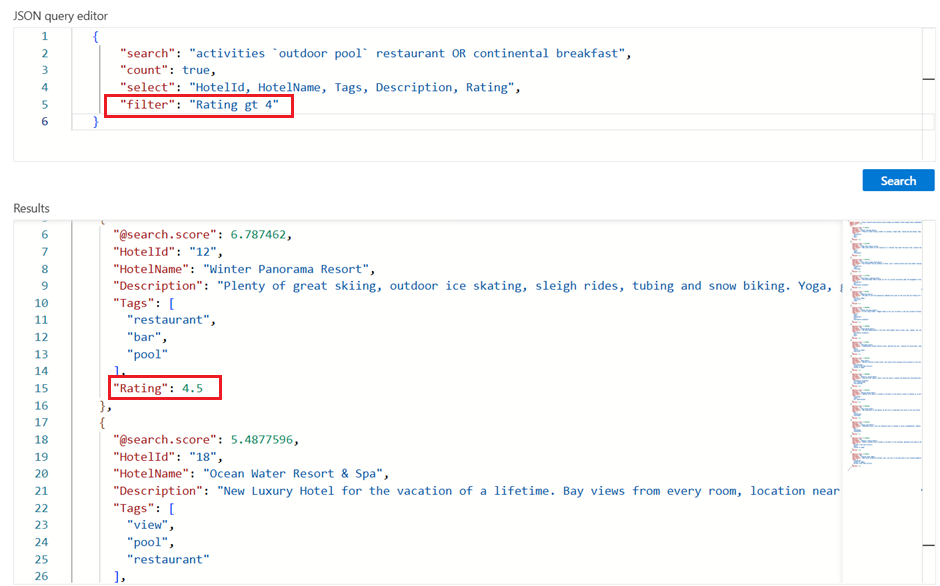Click editor line number 5

44,105
